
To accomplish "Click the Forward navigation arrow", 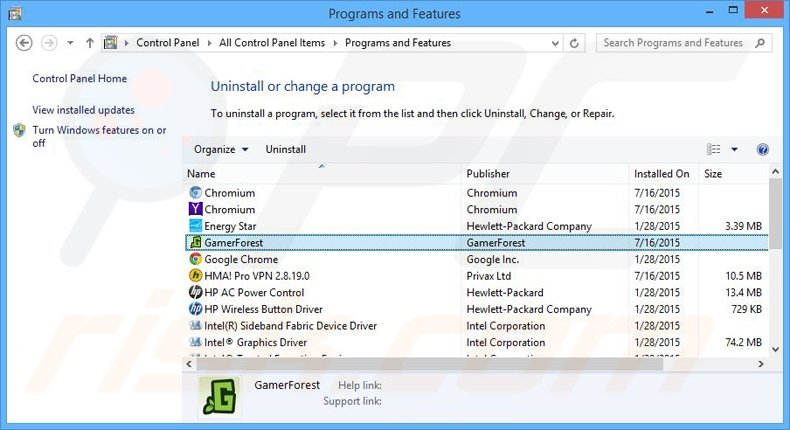I will (x=49, y=43).
